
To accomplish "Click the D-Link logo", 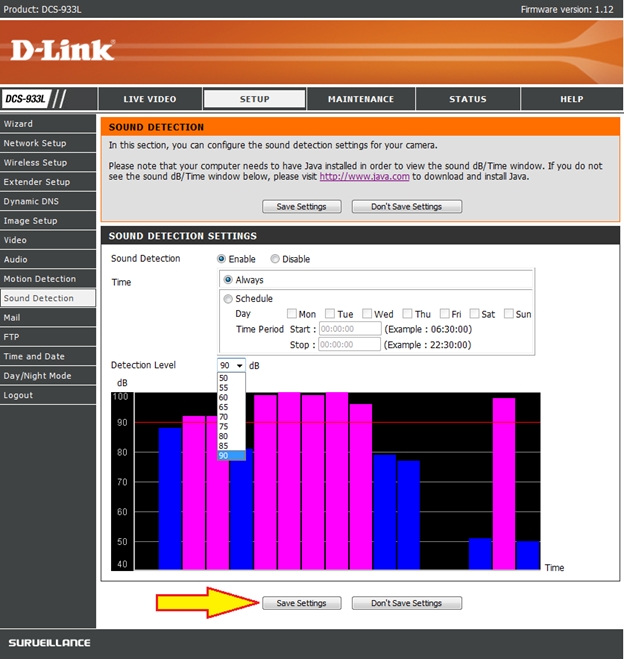I will [63, 49].
